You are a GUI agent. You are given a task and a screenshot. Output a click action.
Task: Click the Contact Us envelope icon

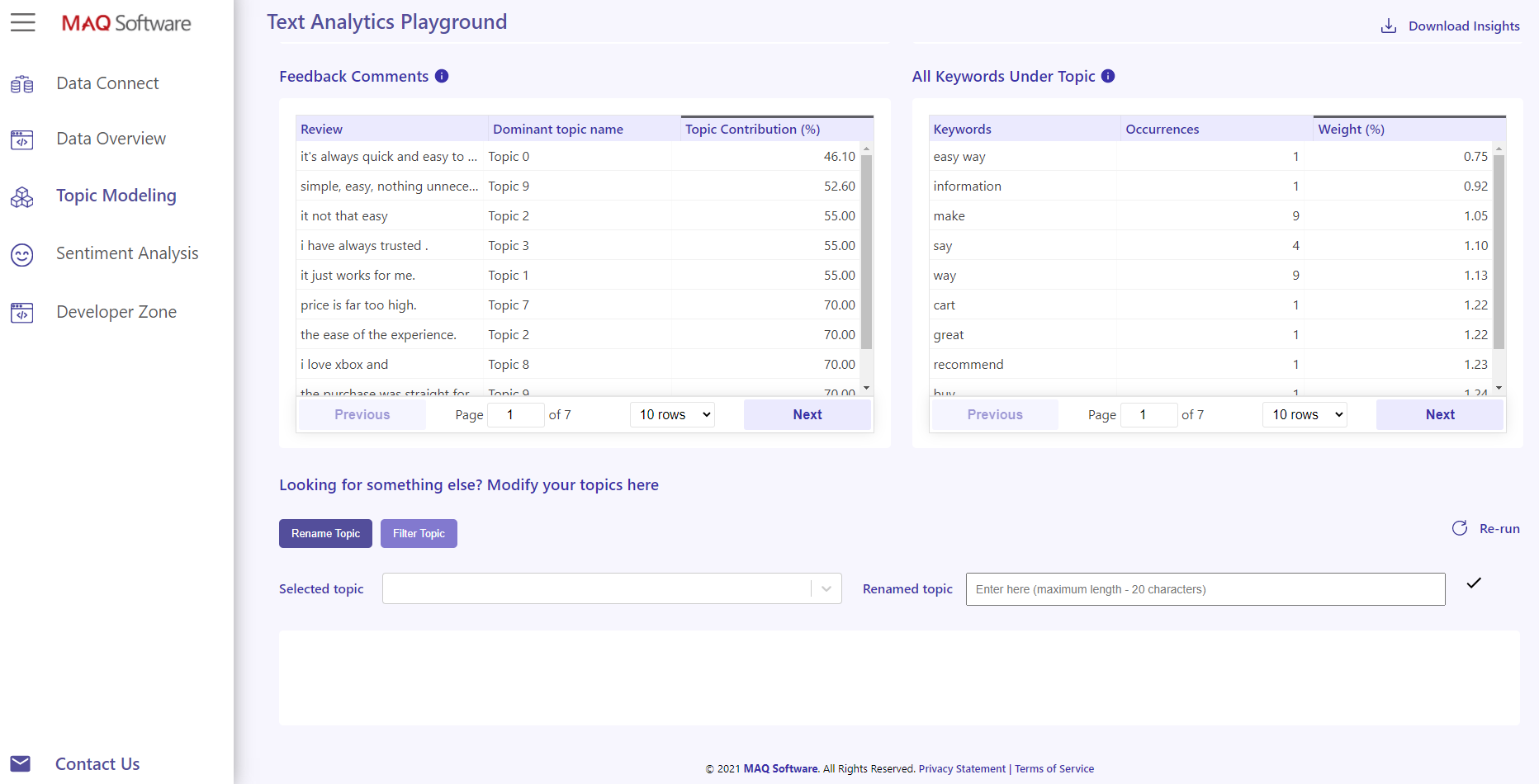20,763
